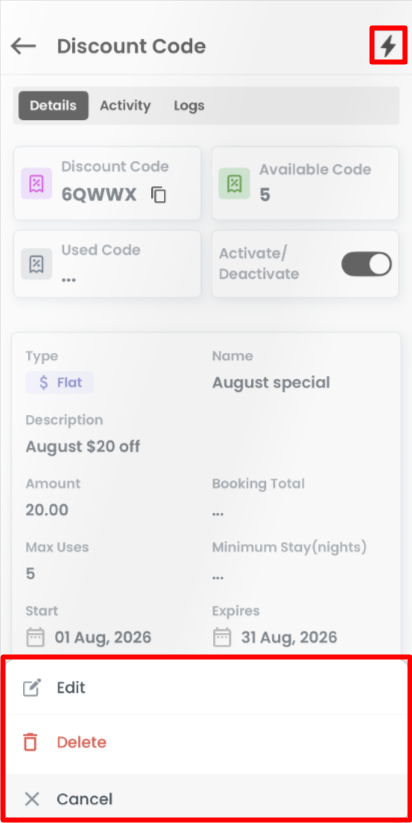Go back using the left arrow
The width and height of the screenshot is (412, 823).
tap(23, 46)
